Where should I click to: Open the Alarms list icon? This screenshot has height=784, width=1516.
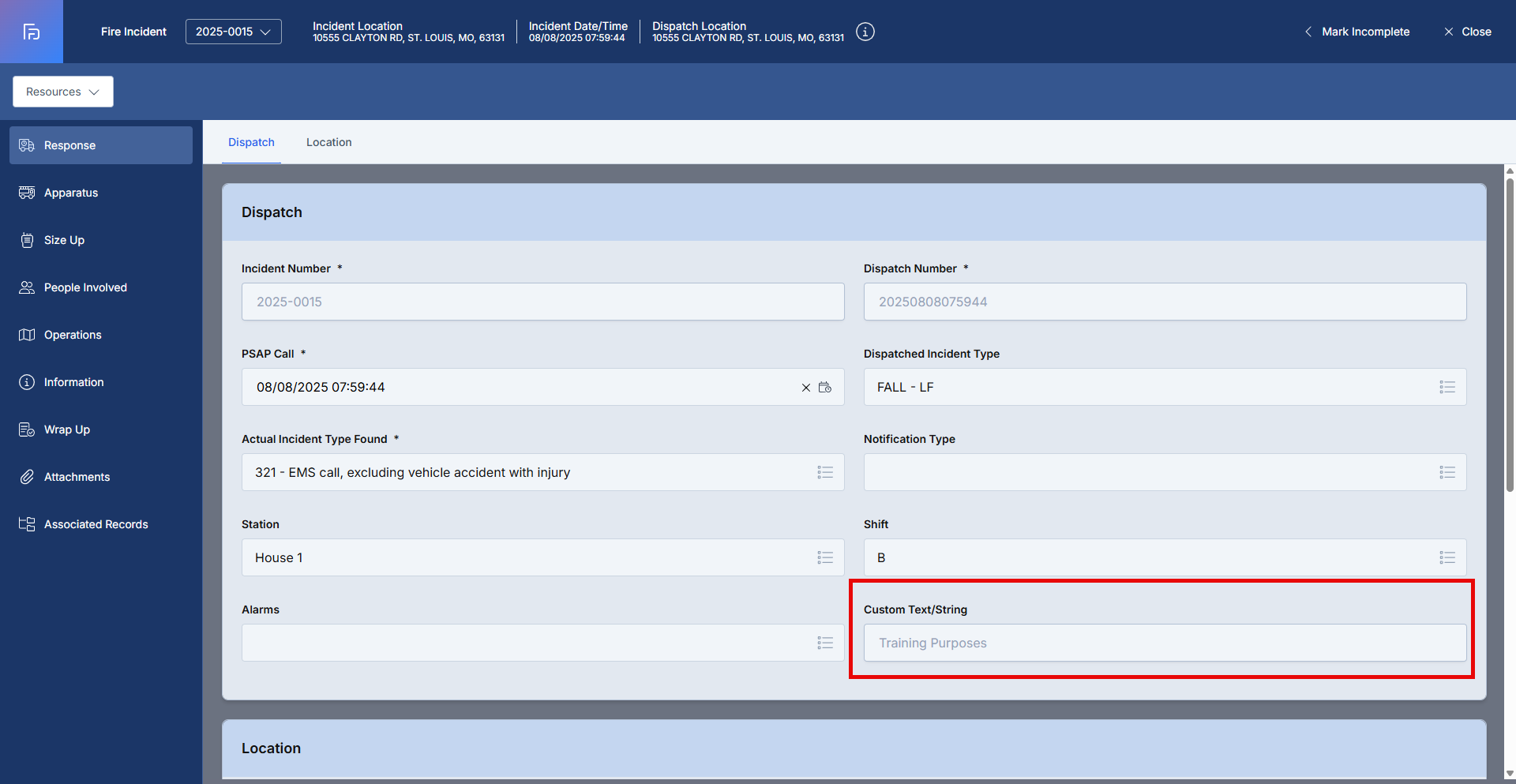[825, 643]
